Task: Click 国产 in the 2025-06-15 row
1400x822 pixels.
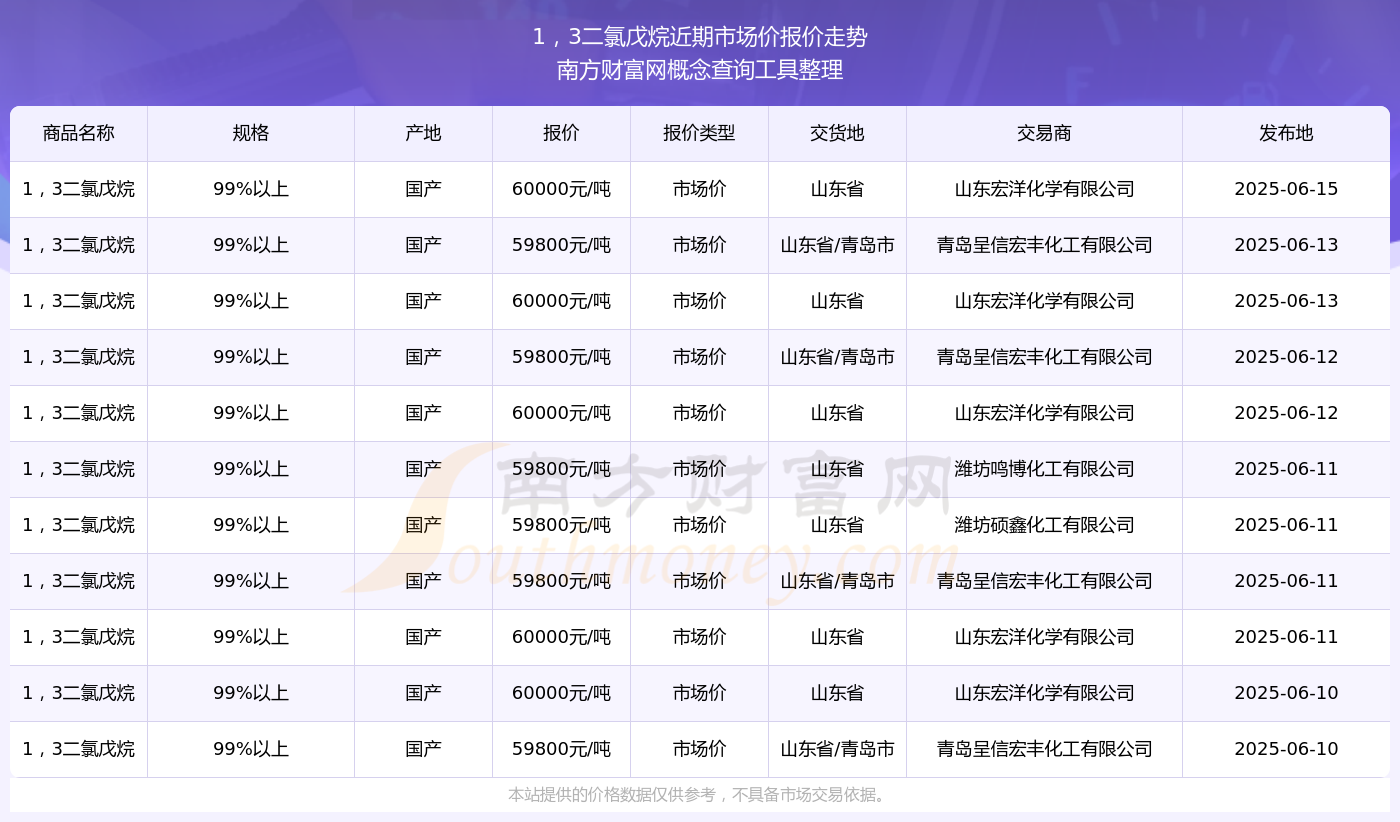Action: (x=423, y=189)
